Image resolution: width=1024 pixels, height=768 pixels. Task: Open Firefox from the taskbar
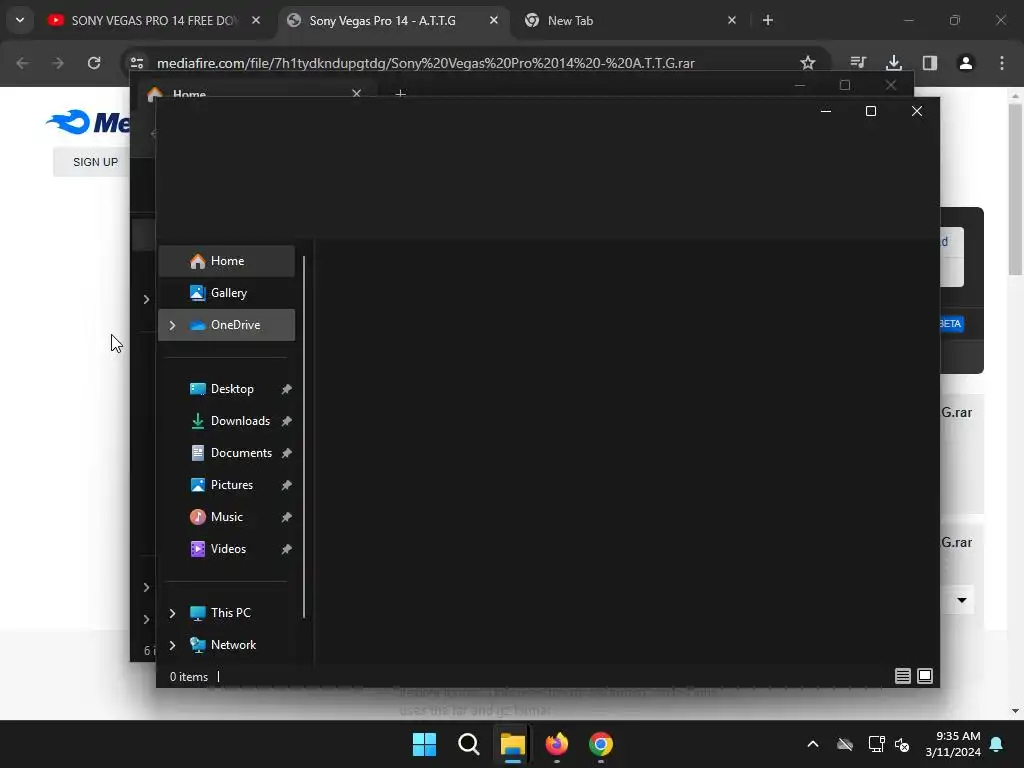click(556, 744)
